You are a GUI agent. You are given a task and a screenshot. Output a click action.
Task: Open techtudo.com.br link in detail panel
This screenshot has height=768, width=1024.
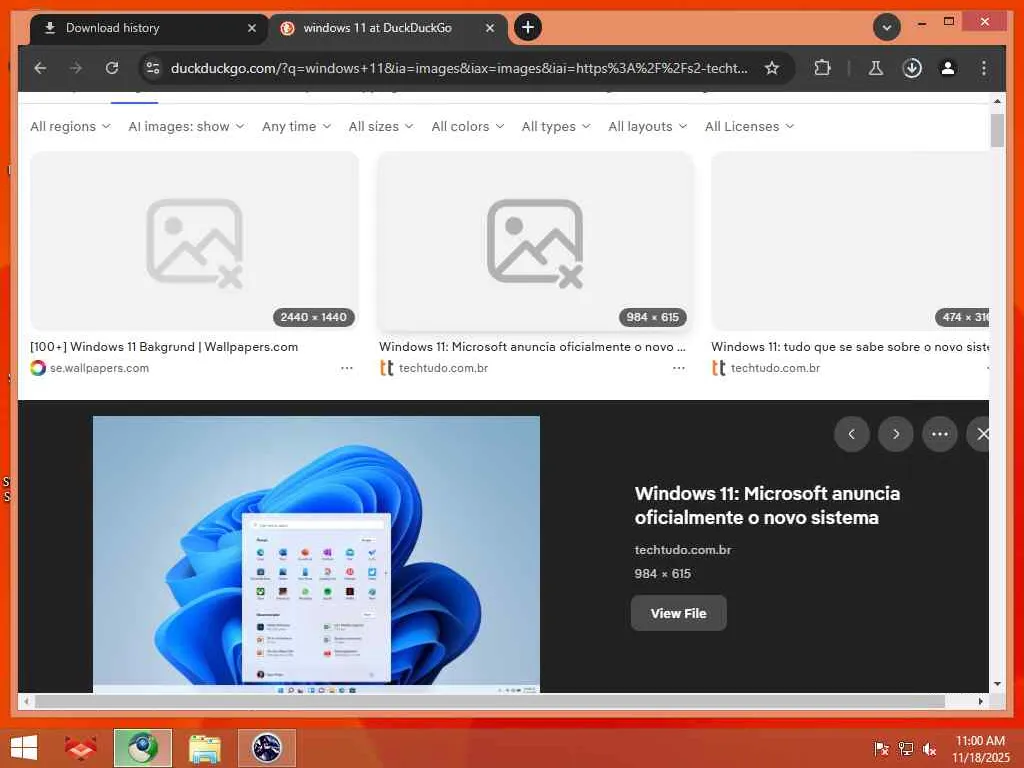(682, 550)
